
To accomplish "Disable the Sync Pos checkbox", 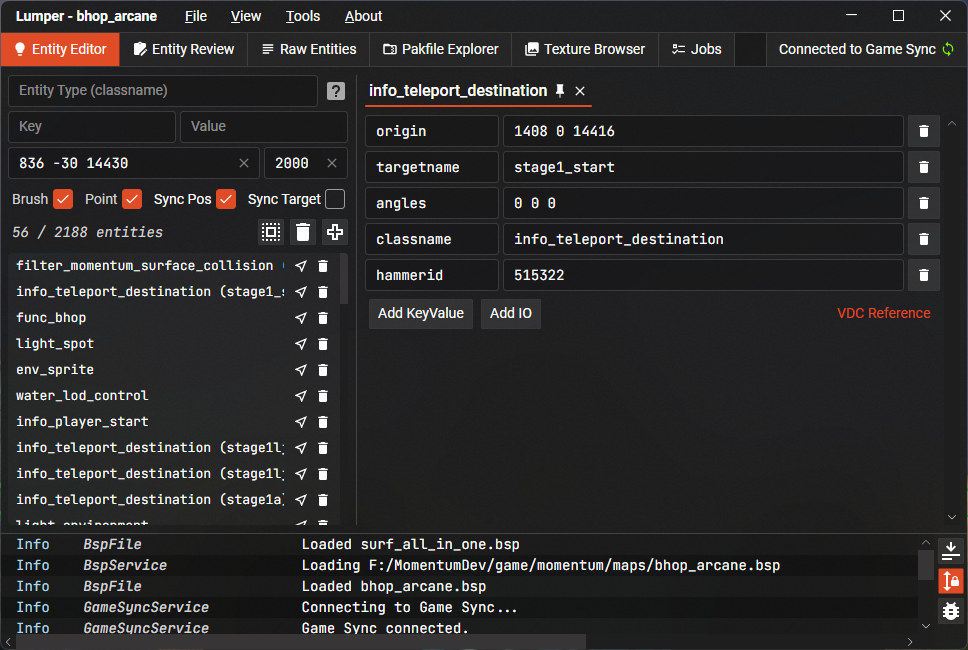I will click(226, 199).
